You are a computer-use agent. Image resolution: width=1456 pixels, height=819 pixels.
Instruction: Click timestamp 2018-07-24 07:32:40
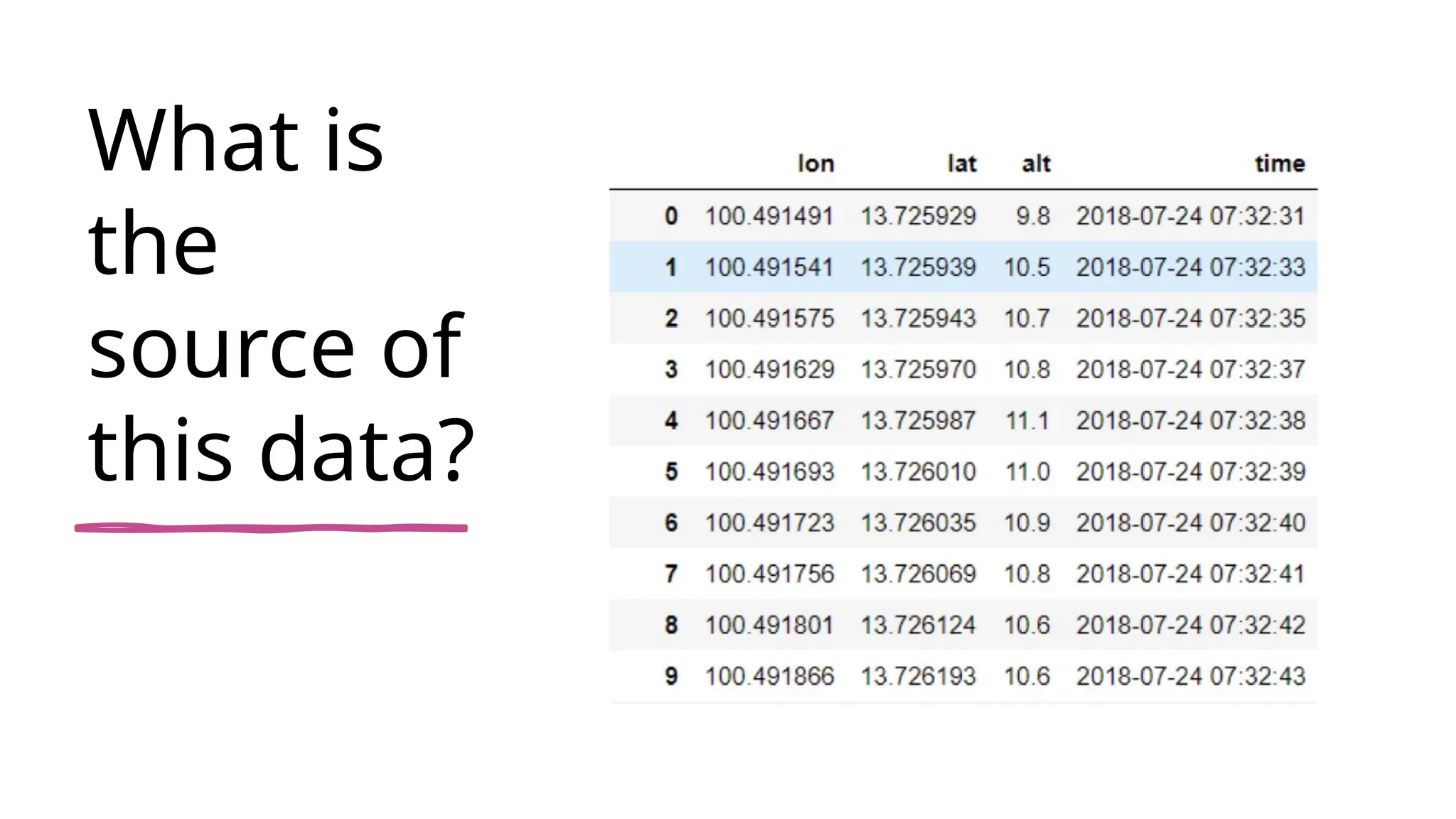pos(1191,523)
